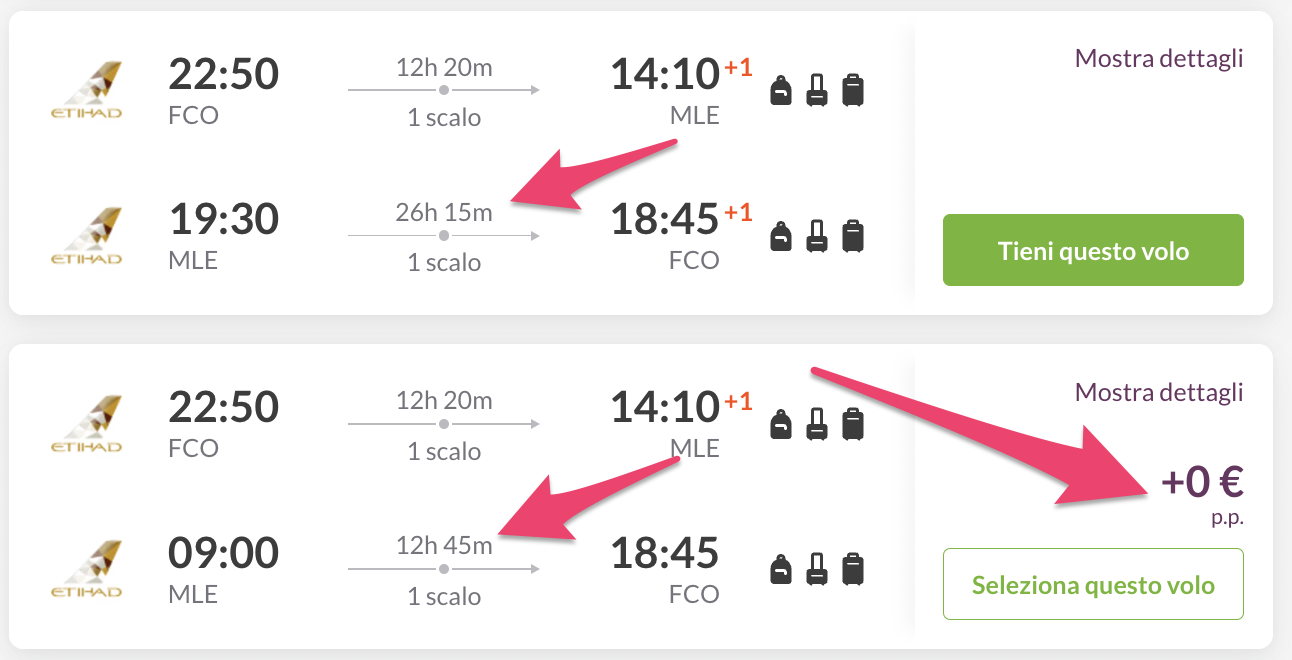This screenshot has width=1292, height=660.
Task: Click the backpack icon in first card's top row
Action: point(781,91)
